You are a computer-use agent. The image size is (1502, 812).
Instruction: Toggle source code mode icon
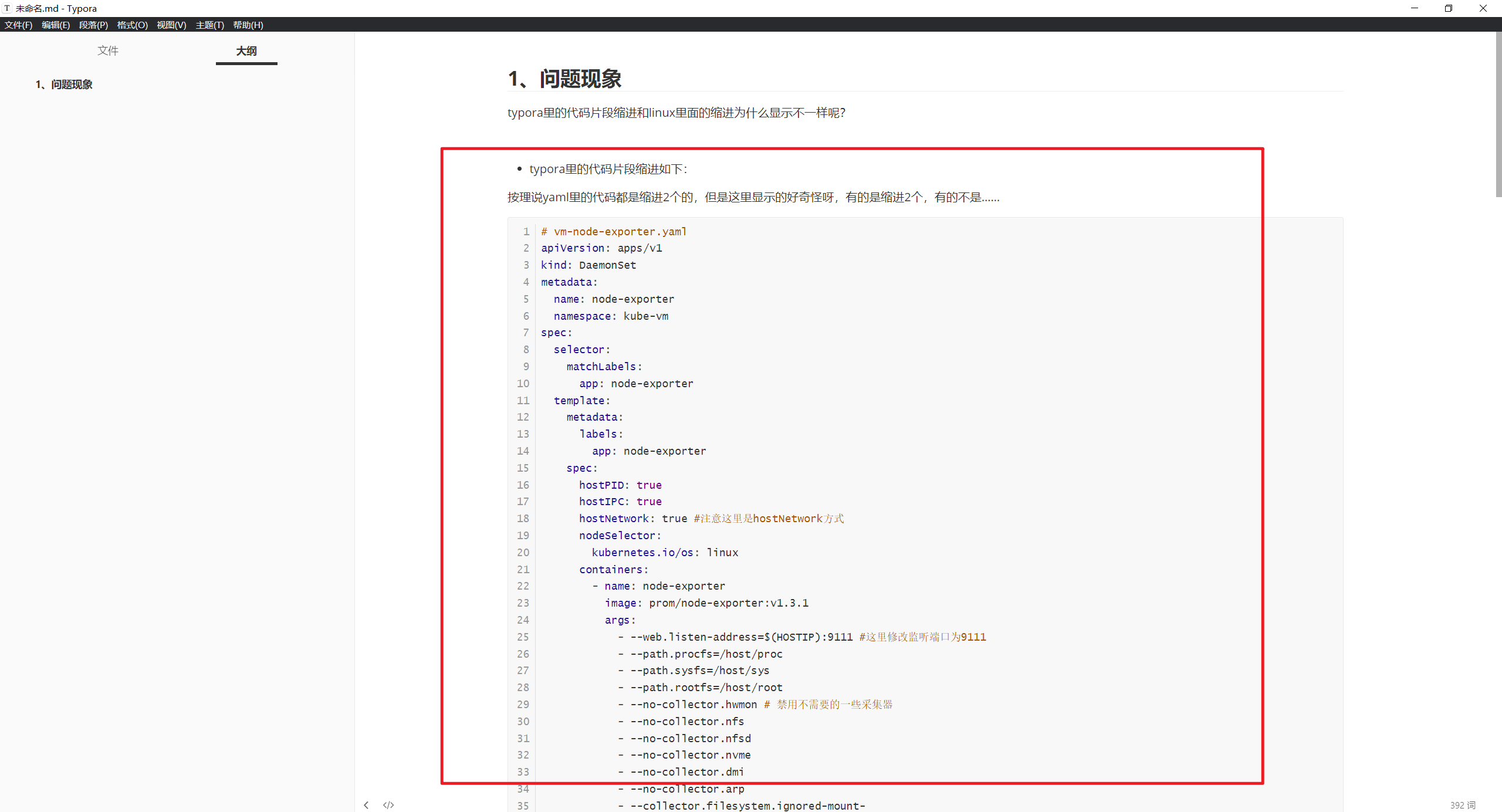click(x=388, y=805)
